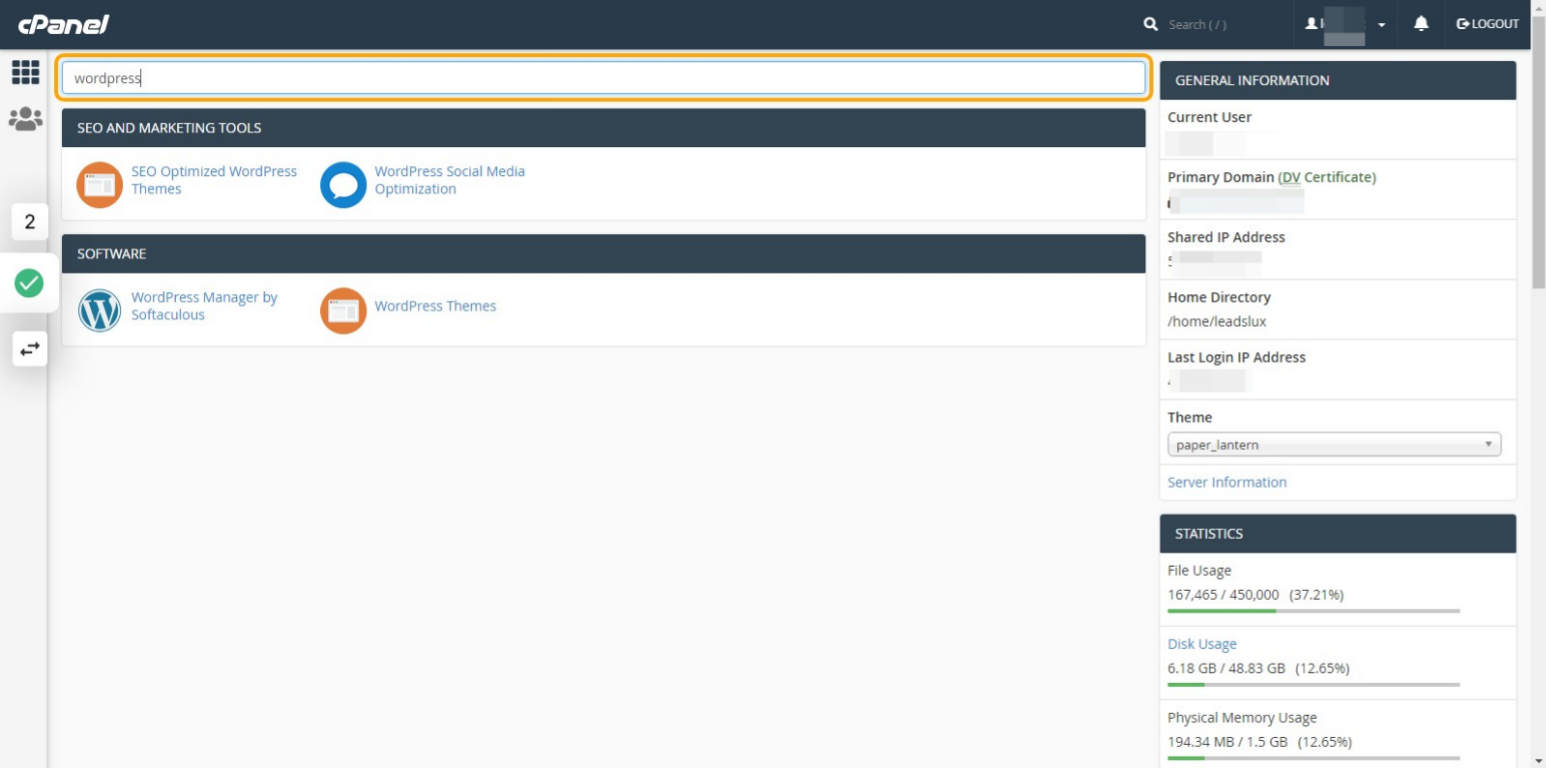Open the WordPress Themes link

(435, 306)
